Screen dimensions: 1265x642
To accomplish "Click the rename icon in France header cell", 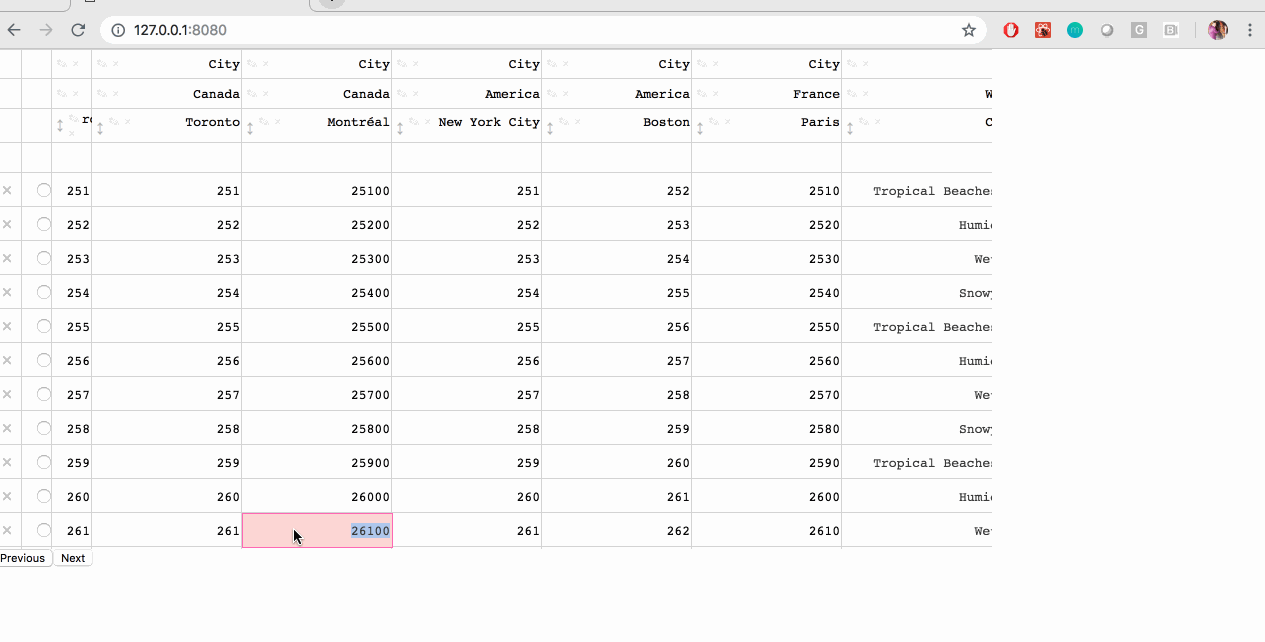I will pyautogui.click(x=702, y=94).
